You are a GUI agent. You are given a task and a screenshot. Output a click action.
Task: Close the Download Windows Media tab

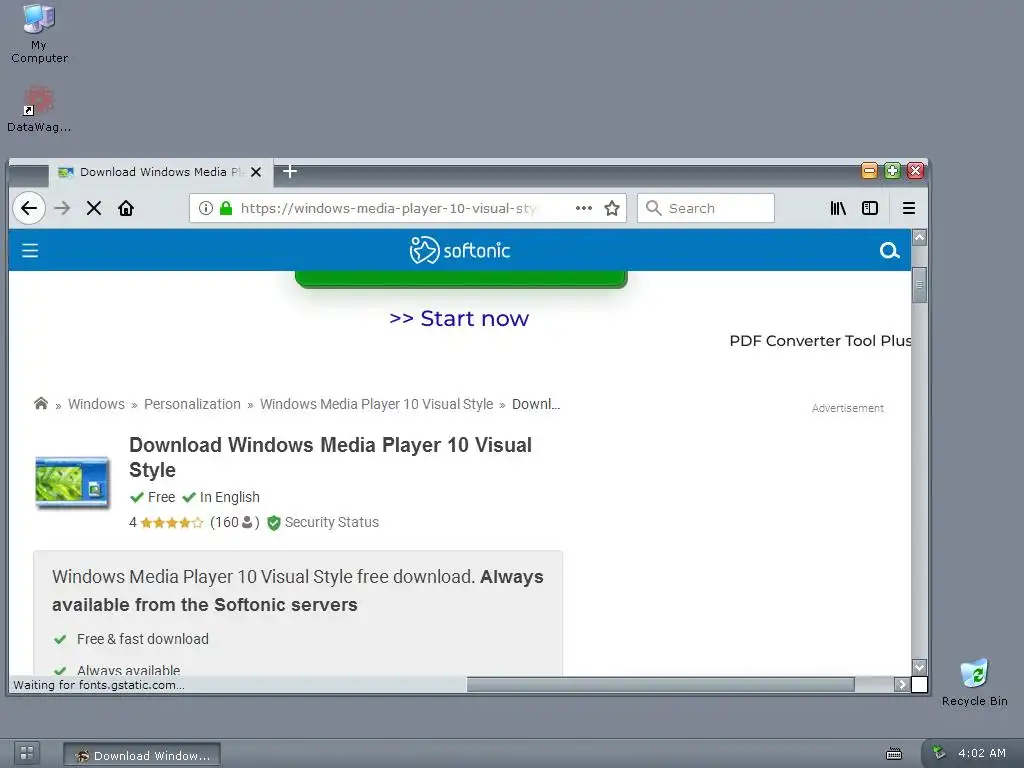click(256, 172)
